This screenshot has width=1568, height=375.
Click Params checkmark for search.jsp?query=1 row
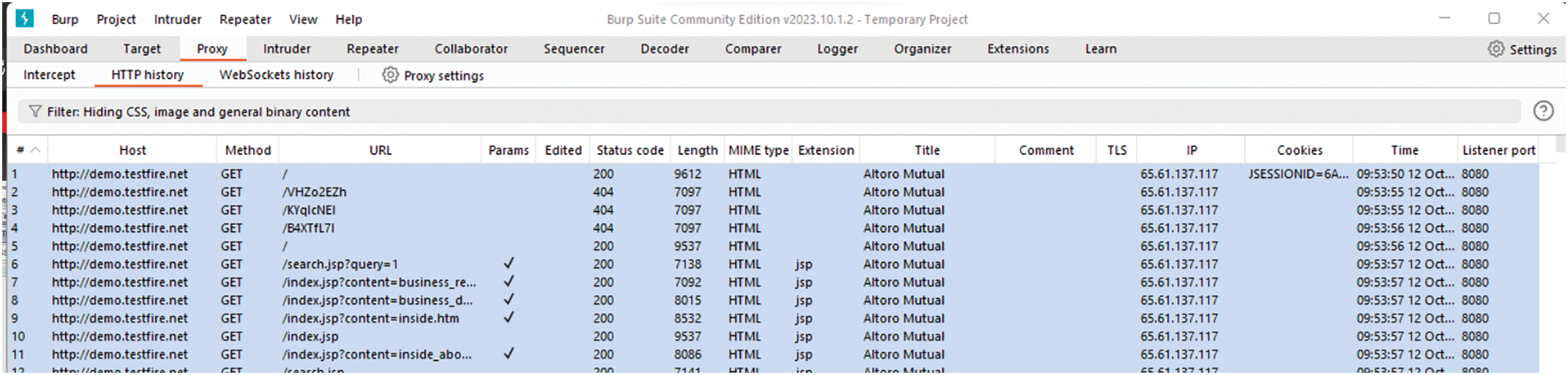(509, 264)
